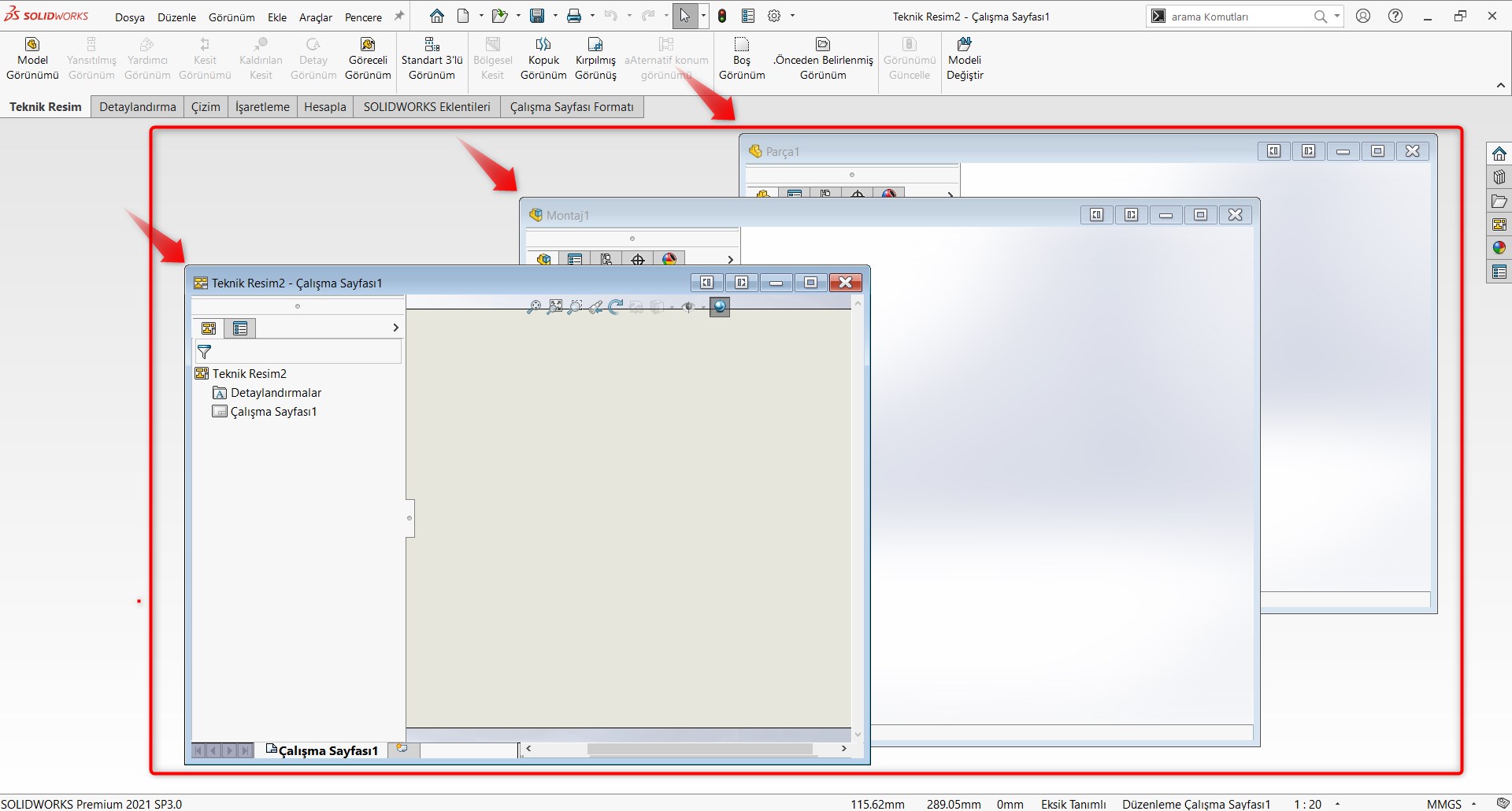The image size is (1512, 811).
Task: Collapse the ribbon with chevron
Action: point(1500,86)
